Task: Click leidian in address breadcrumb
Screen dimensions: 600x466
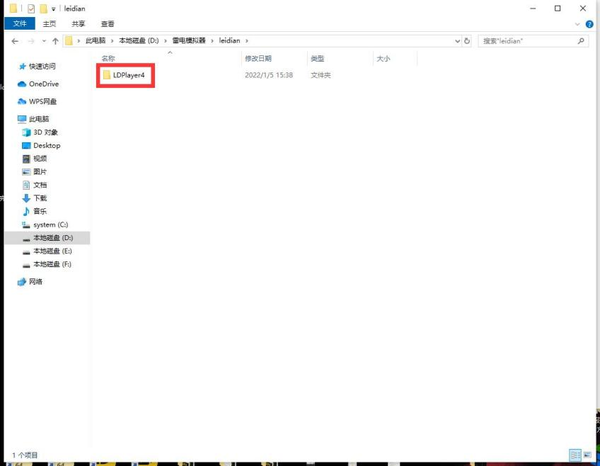Action: coord(230,41)
